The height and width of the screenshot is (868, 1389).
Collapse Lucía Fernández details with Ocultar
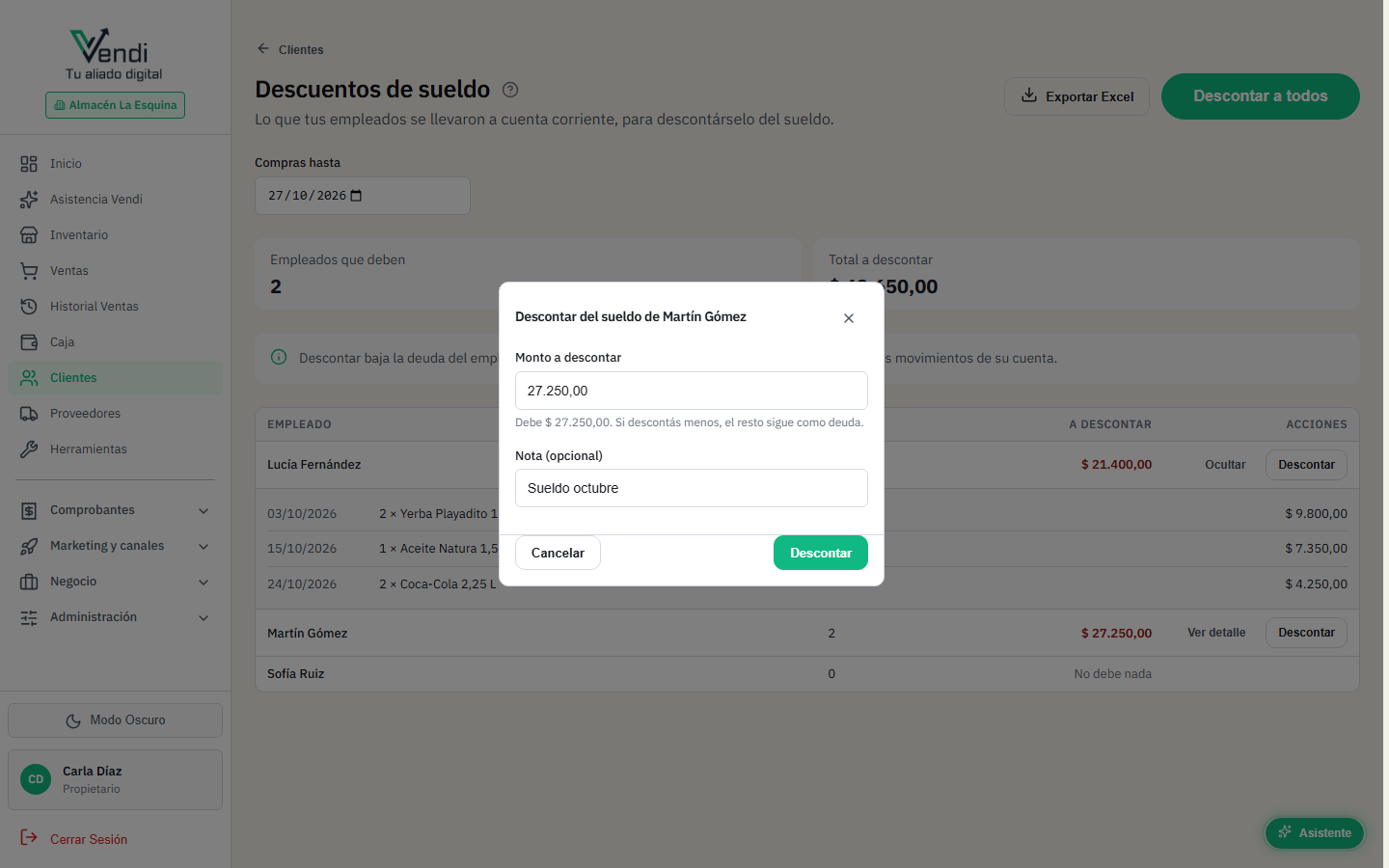pos(1225,465)
